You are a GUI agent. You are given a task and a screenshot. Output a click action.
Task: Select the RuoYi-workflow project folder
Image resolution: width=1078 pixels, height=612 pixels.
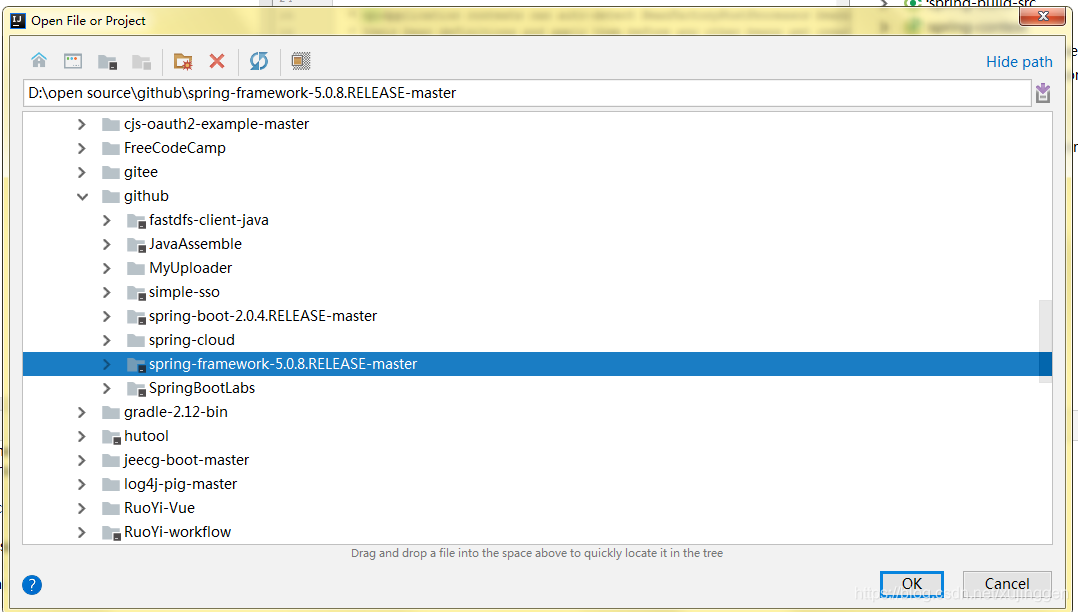point(177,532)
